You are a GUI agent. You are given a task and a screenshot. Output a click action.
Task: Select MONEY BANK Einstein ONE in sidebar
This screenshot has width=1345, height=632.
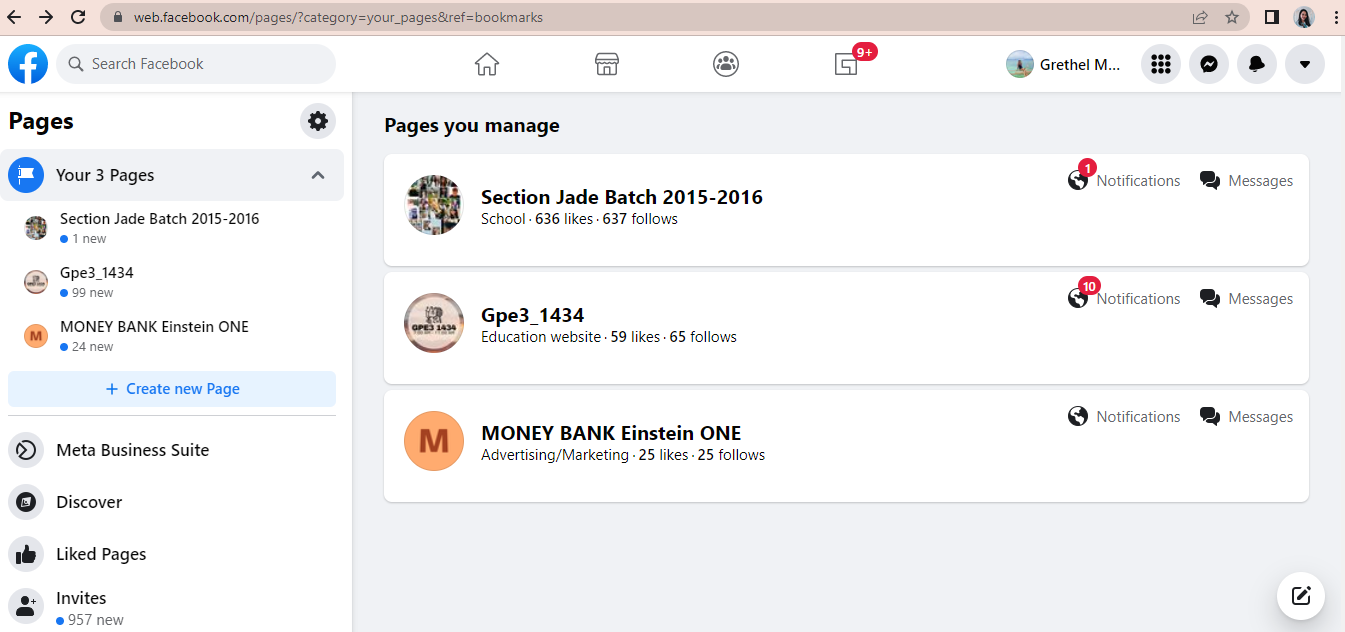tap(172, 336)
